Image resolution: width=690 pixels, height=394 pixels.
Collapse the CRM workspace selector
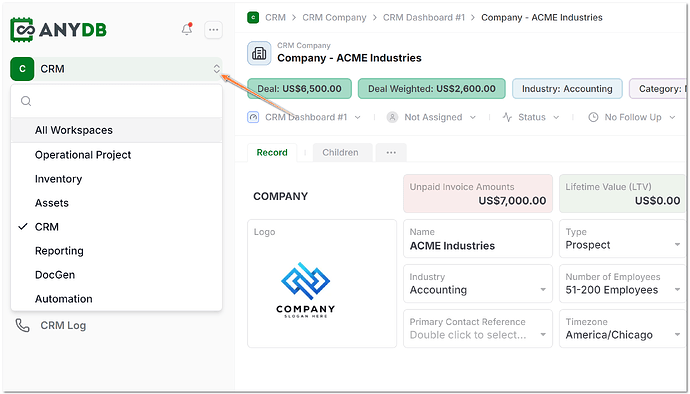pyautogui.click(x=217, y=69)
